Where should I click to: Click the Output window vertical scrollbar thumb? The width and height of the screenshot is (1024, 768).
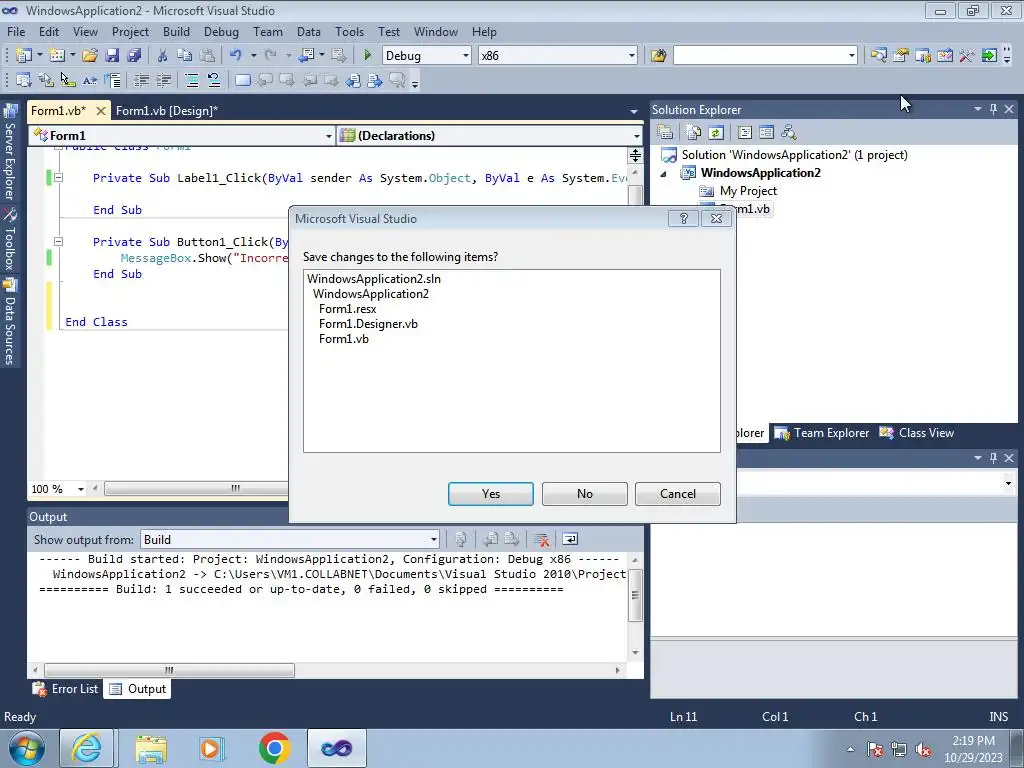635,595
